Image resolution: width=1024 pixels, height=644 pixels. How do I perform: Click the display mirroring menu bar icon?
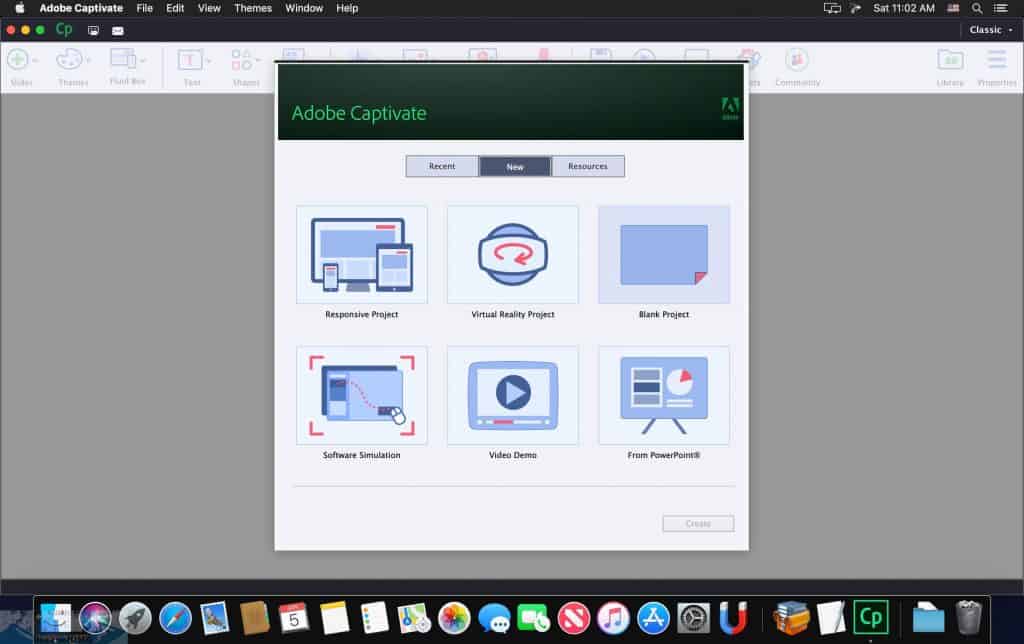(832, 8)
